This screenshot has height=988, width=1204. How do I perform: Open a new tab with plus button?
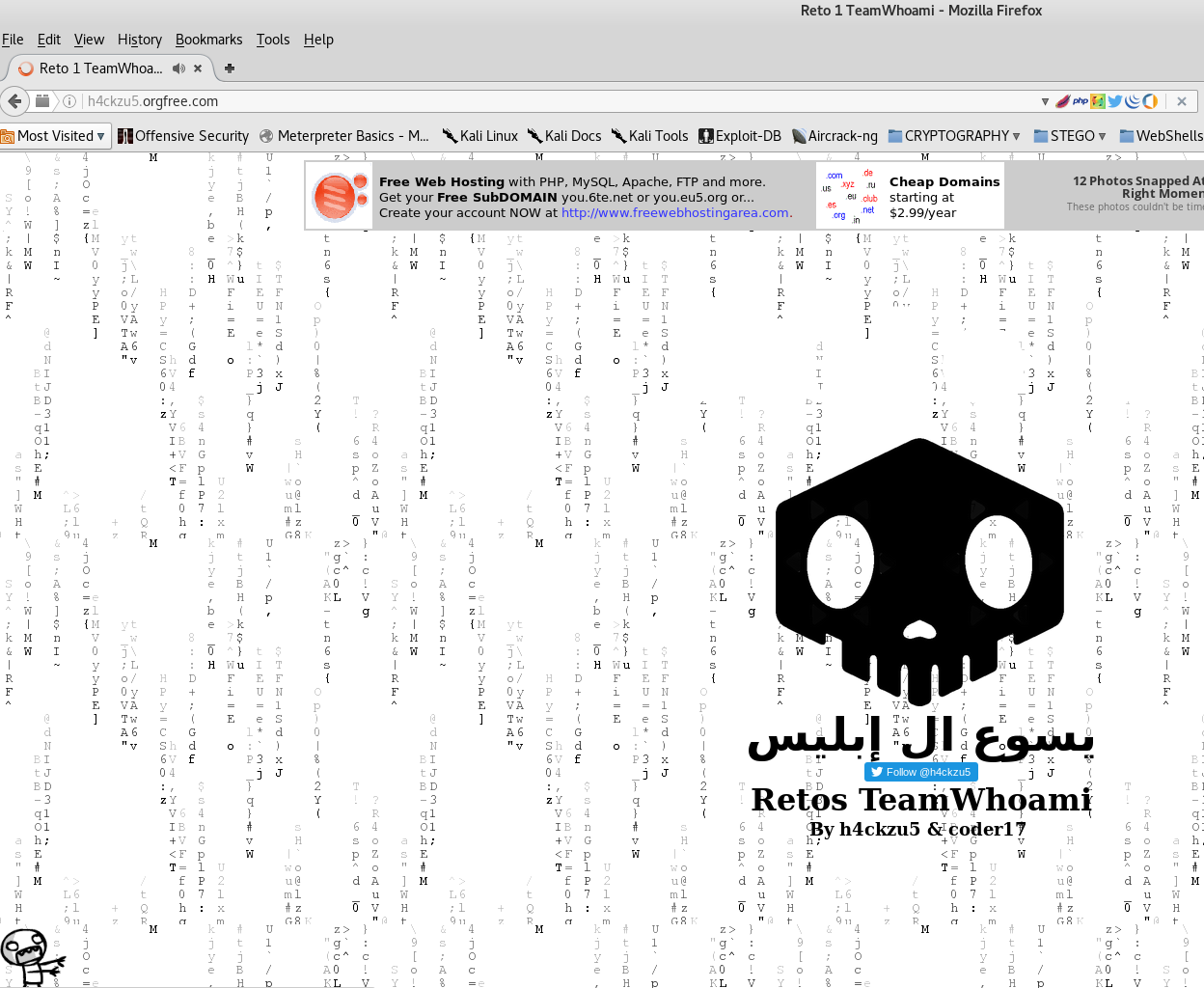click(230, 69)
